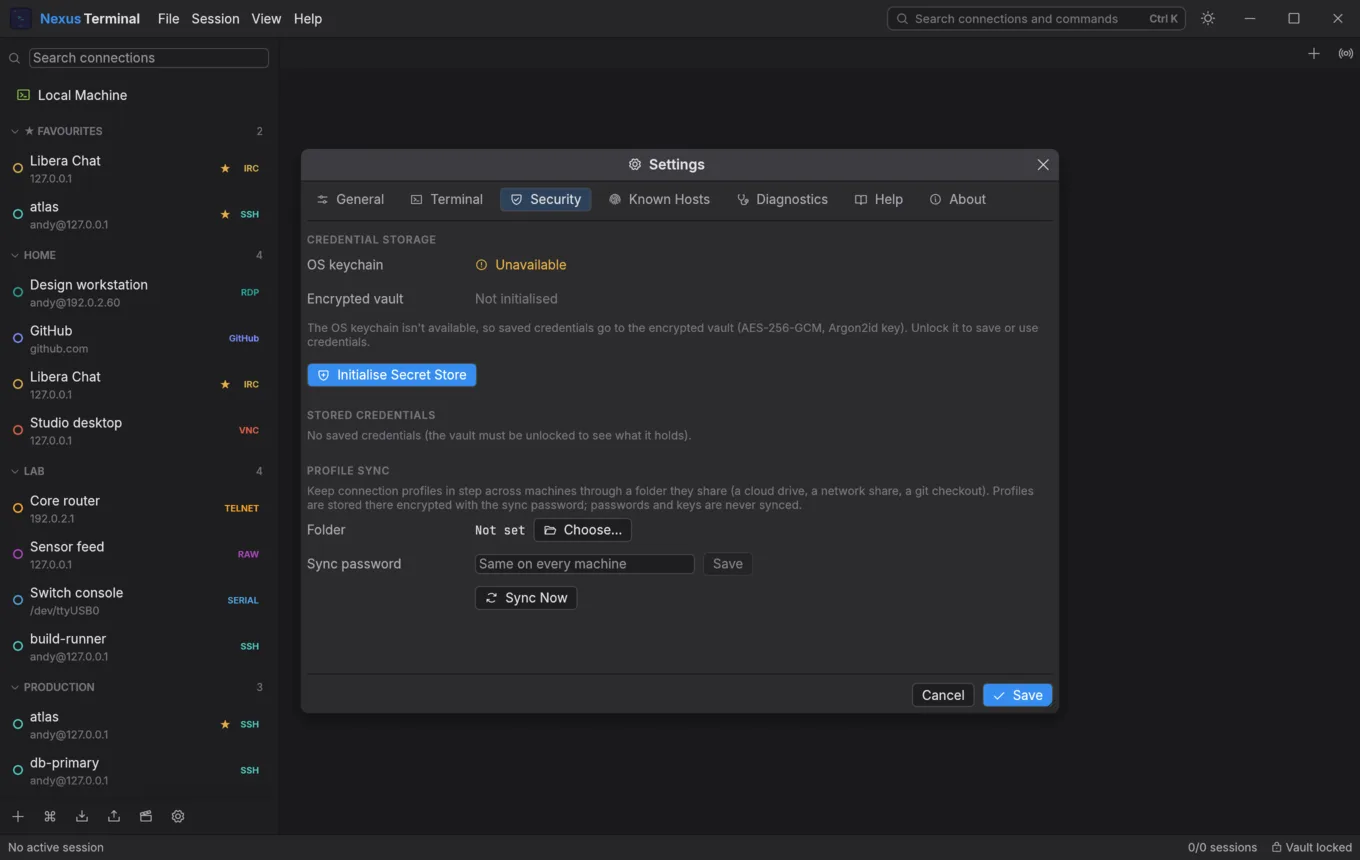
Task: Click the blue Save button at dialog bottom
Action: point(1017,695)
